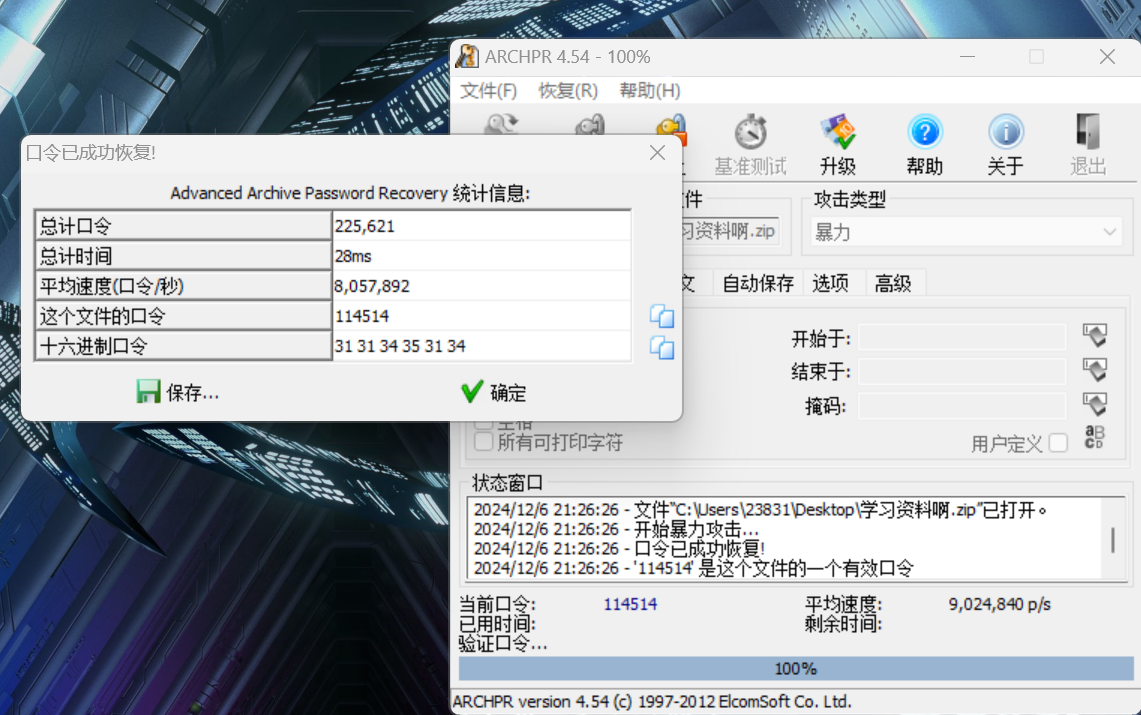Switch to the 选项 tab
This screenshot has height=715, width=1141.
(830, 284)
